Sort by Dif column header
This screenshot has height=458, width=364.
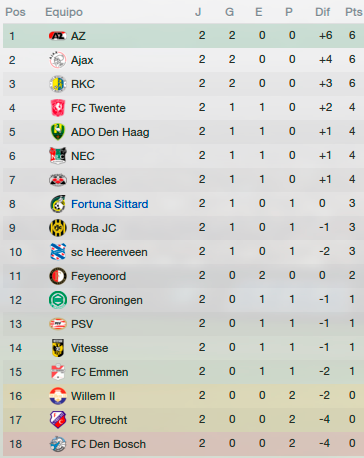[322, 12]
